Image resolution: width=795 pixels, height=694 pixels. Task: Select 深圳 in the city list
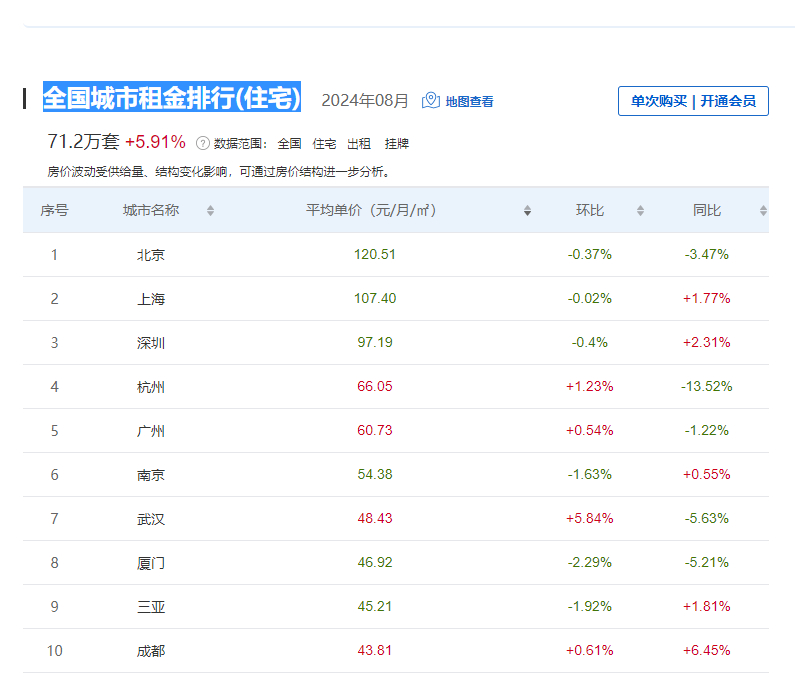(151, 343)
